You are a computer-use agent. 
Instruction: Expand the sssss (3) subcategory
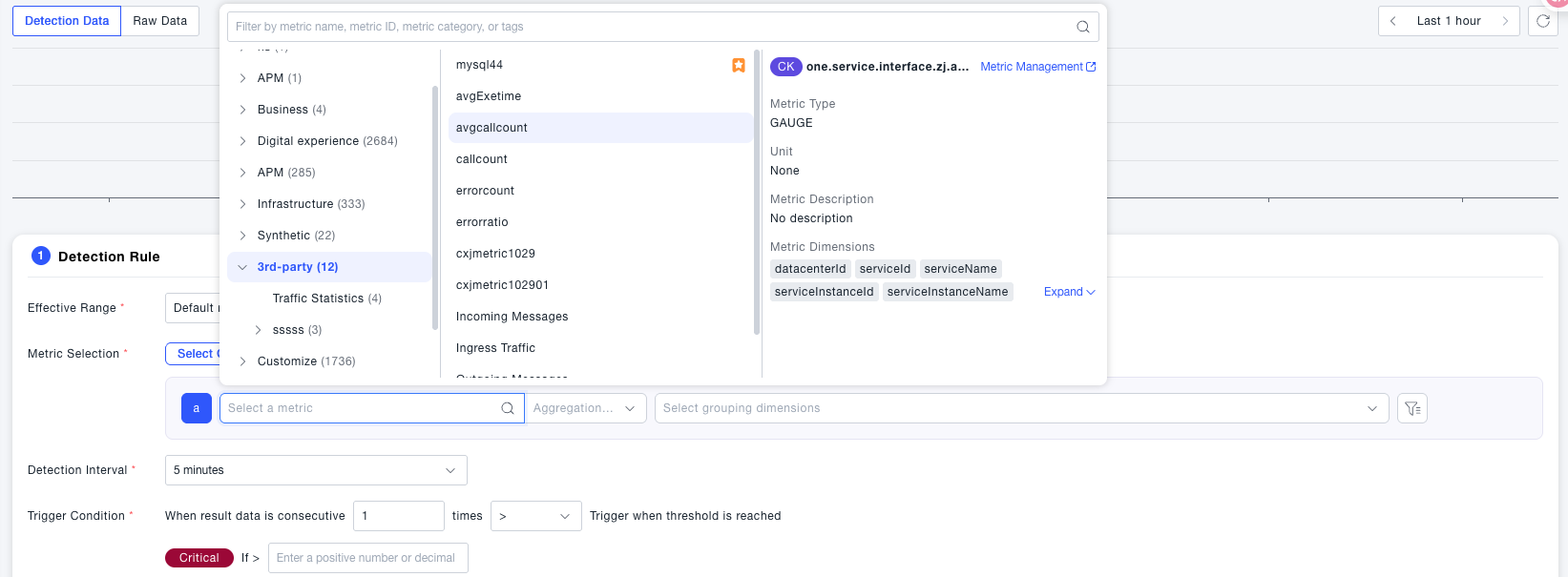258,330
